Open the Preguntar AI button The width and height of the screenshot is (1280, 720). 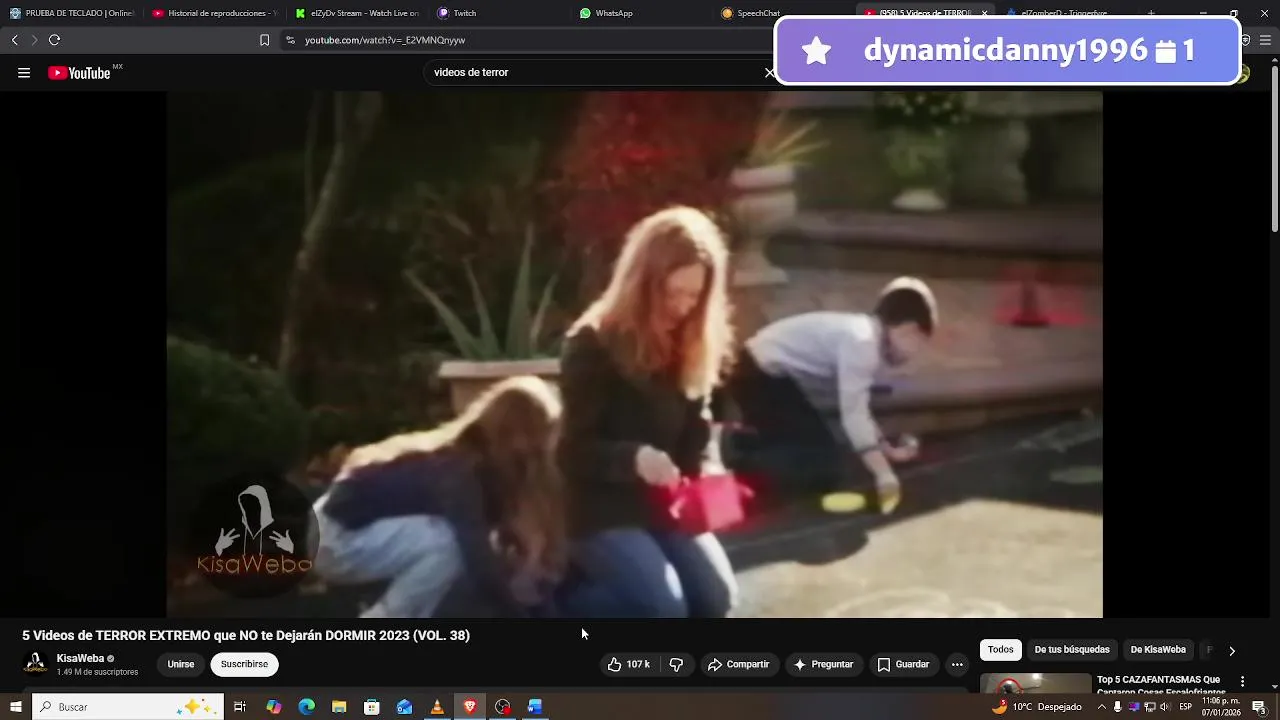tap(823, 664)
